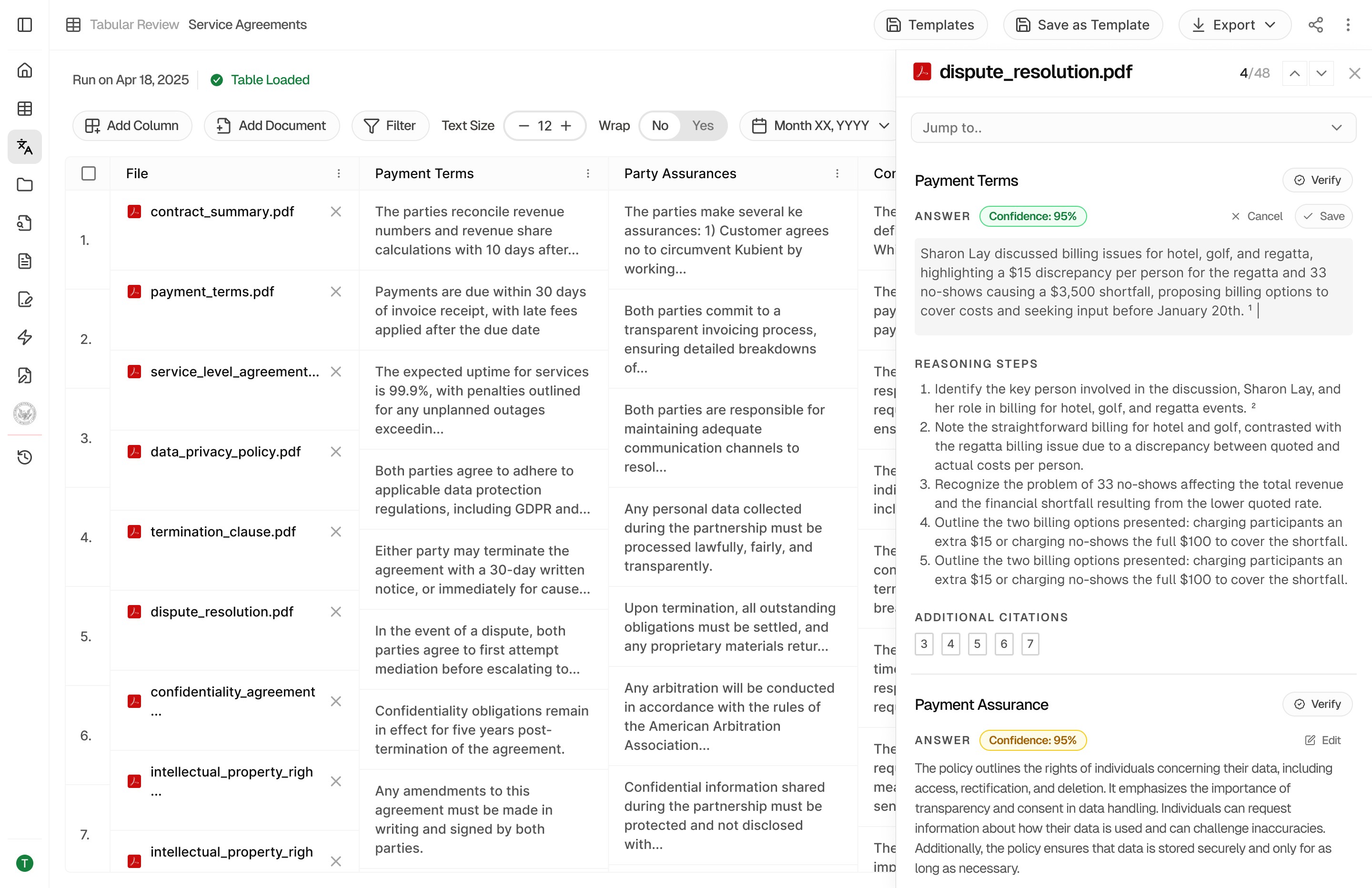The height and width of the screenshot is (888, 1372).
Task: Select the translate icon in sidebar
Action: coord(25,146)
